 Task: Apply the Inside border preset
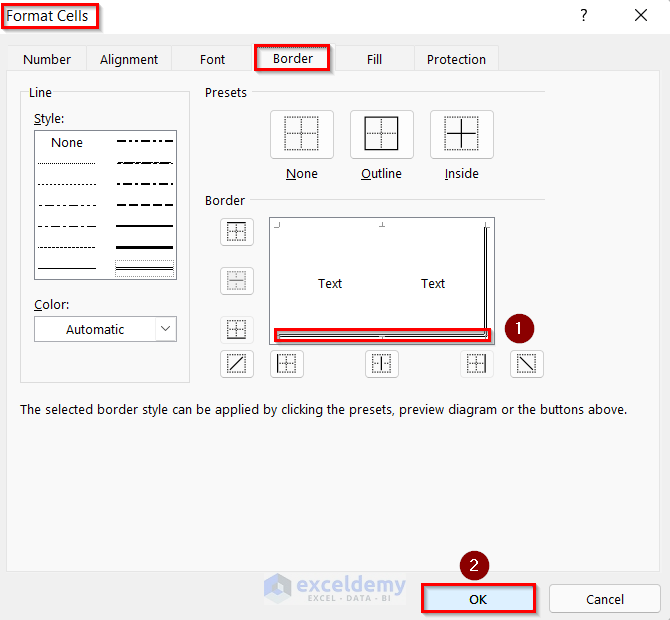coord(461,135)
